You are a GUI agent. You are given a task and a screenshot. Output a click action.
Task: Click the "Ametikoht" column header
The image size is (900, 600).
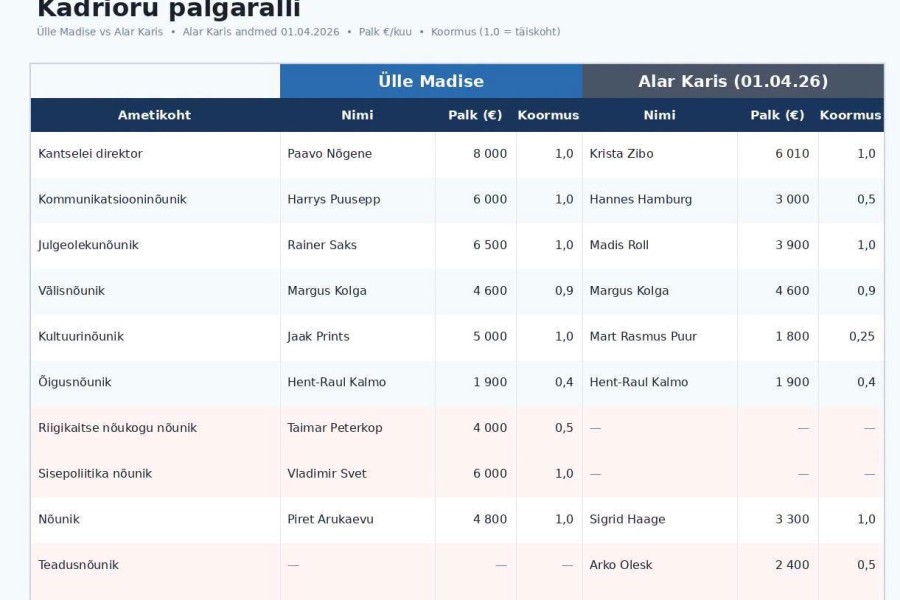point(154,115)
